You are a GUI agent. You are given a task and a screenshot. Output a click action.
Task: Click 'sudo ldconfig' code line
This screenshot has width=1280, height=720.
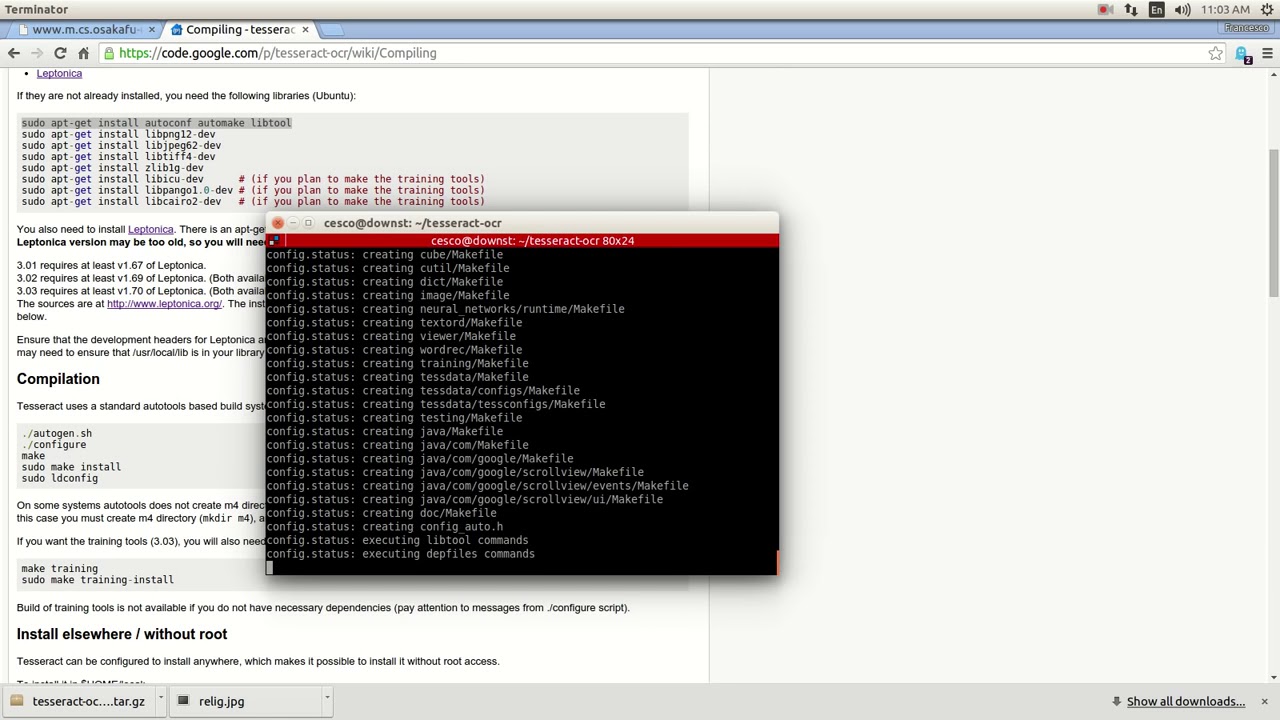click(60, 478)
